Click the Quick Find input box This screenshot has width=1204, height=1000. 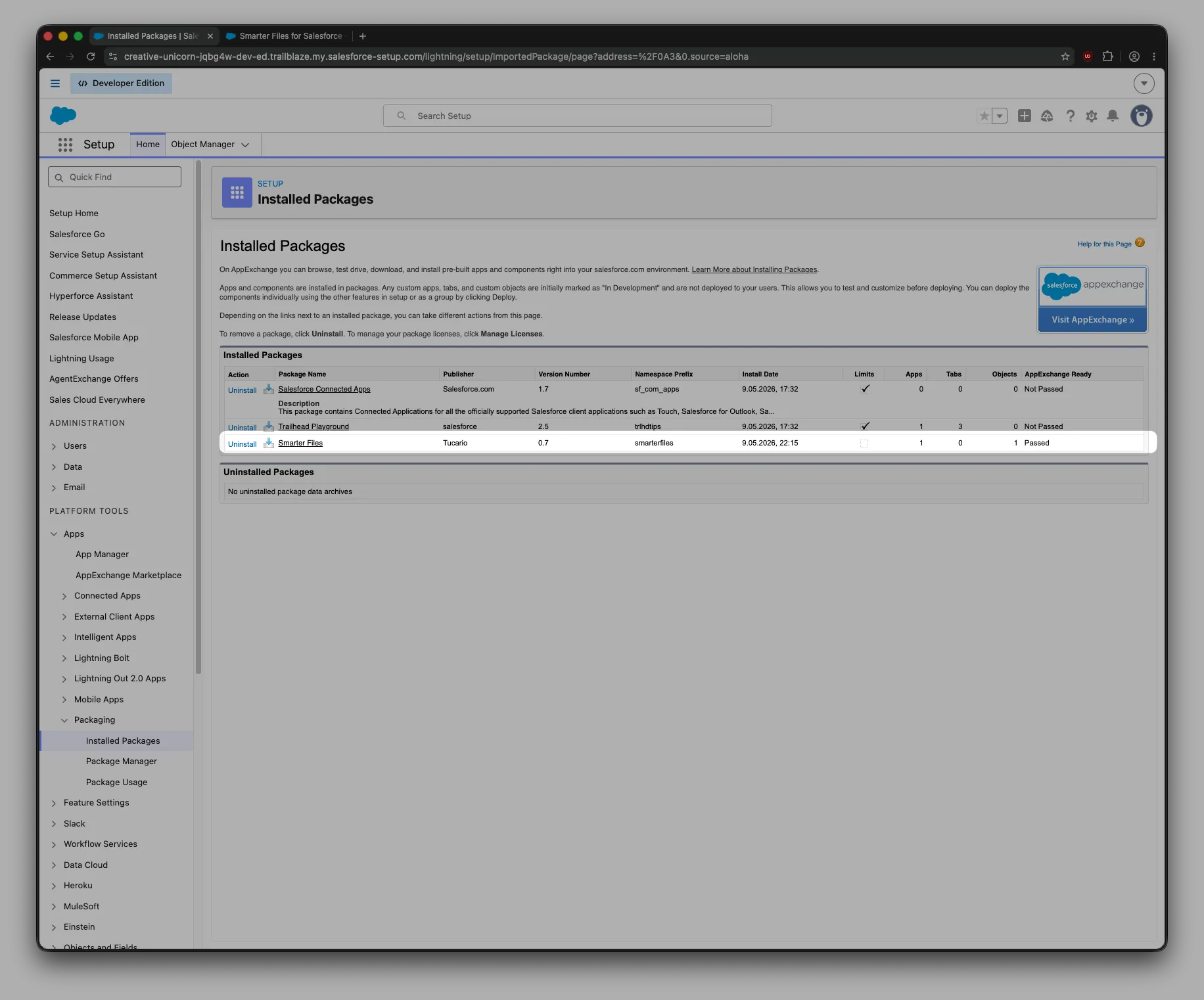114,177
